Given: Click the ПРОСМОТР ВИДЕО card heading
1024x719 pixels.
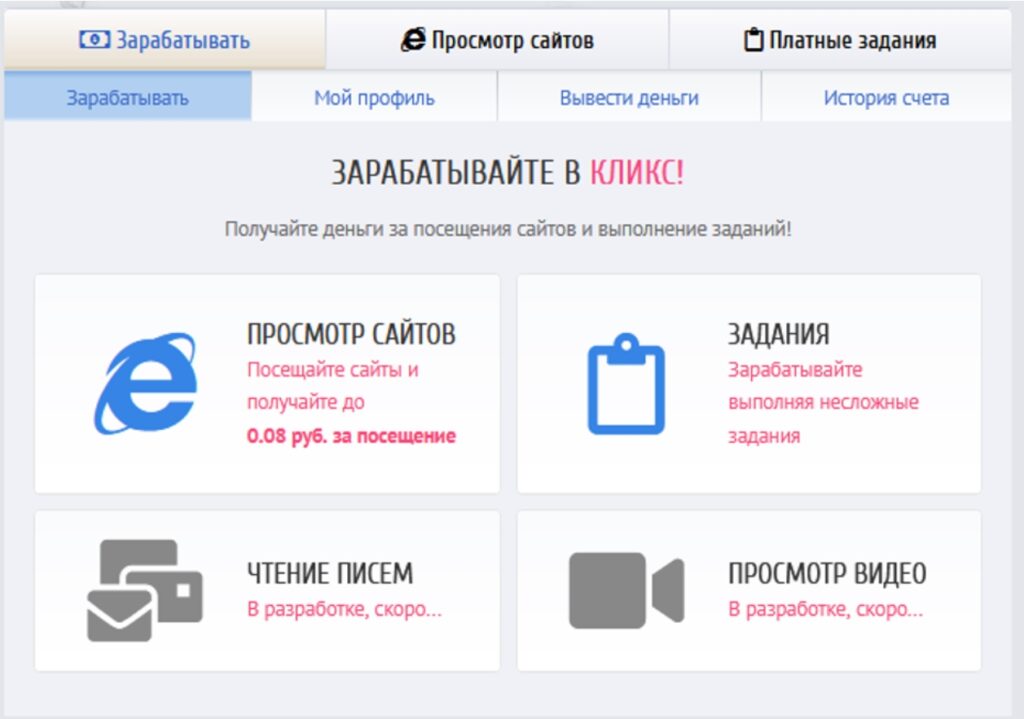Looking at the screenshot, I should tap(827, 573).
